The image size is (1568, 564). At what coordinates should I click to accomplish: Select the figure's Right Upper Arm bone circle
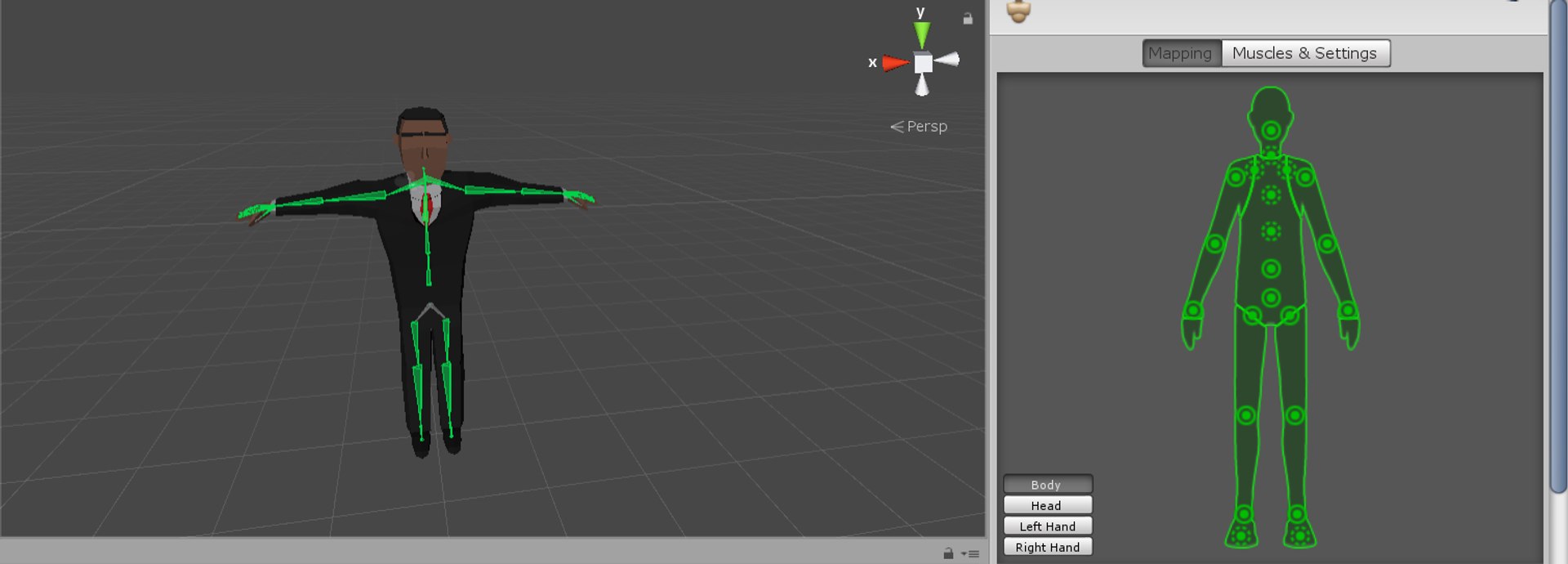pyautogui.click(x=1236, y=177)
